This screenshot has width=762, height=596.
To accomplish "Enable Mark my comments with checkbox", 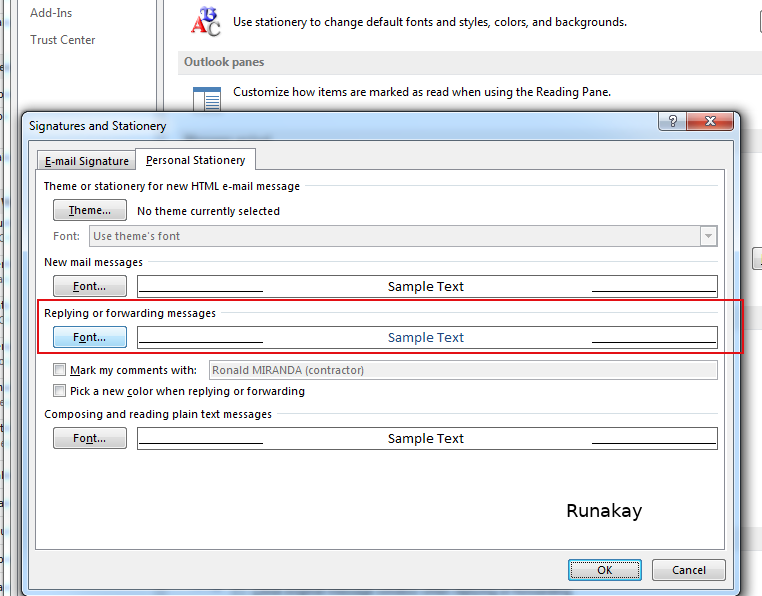I will click(59, 370).
